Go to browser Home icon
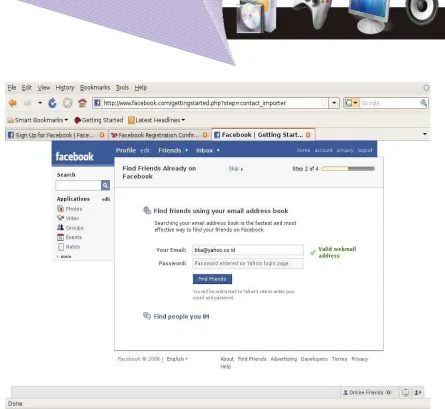 click(x=82, y=103)
